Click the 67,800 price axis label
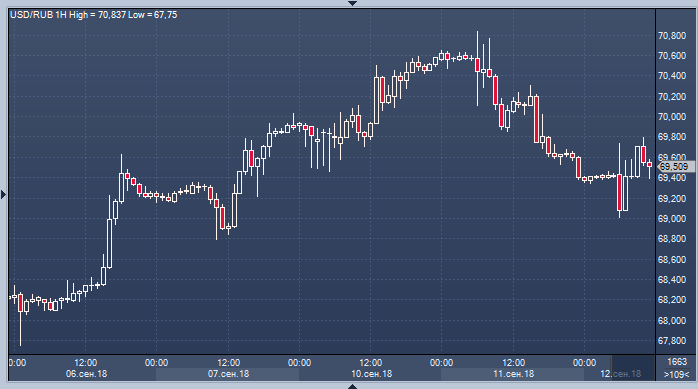Screen dimensions: 698x389 click(672, 341)
